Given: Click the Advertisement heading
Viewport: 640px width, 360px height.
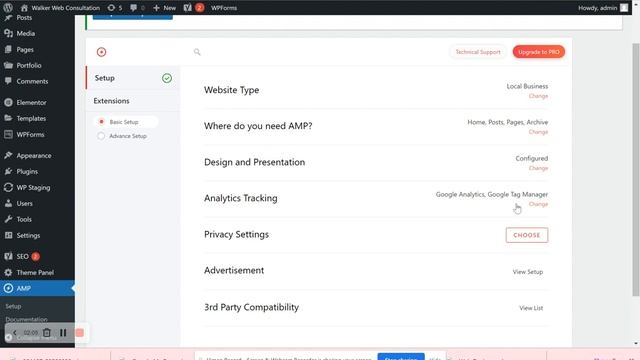Looking at the screenshot, I should click(234, 270).
